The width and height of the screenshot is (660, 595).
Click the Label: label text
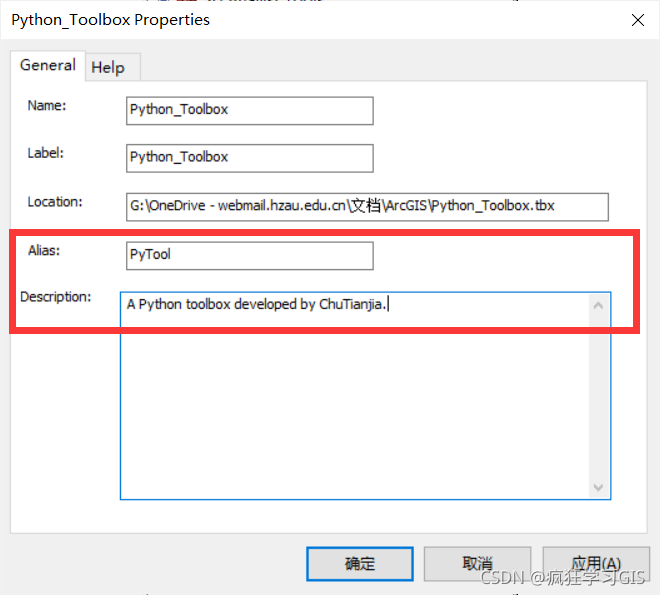[45, 153]
